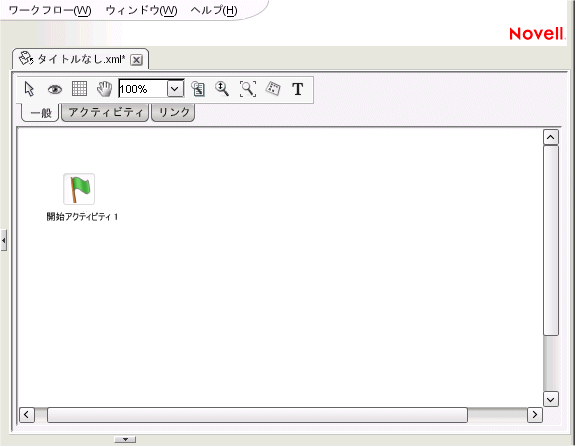Select the arrow pointer tool
The width and height of the screenshot is (575, 446).
[29, 89]
